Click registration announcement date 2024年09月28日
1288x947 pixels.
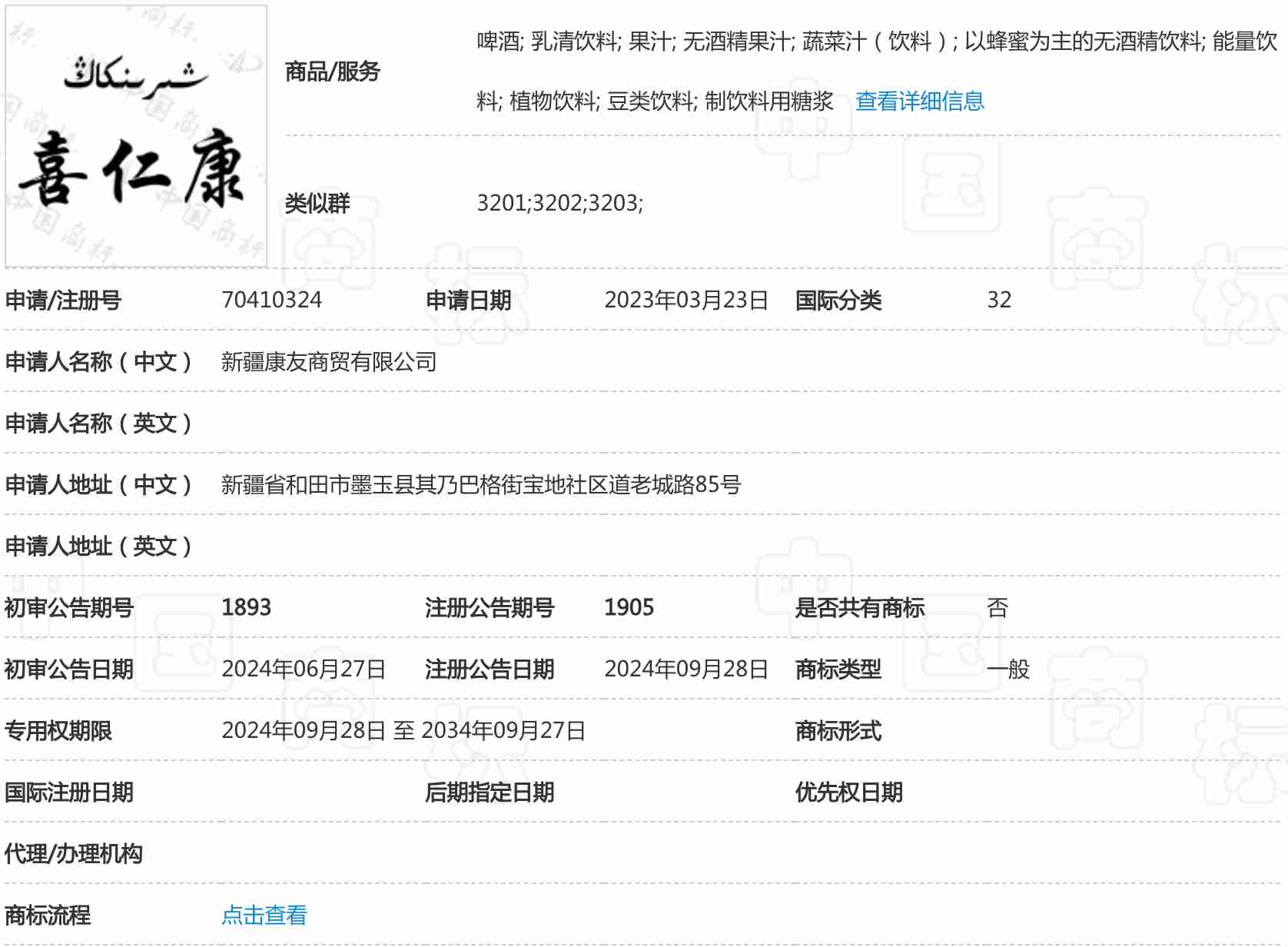(685, 669)
